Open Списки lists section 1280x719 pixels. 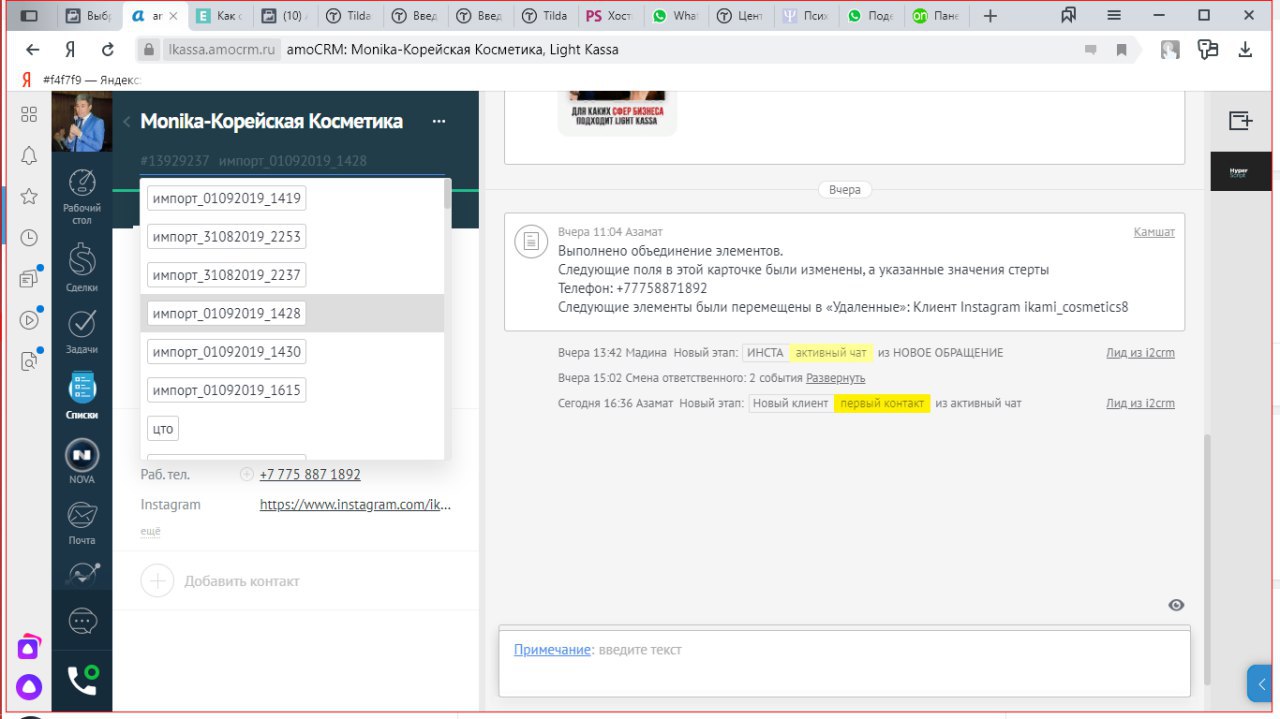(x=81, y=395)
